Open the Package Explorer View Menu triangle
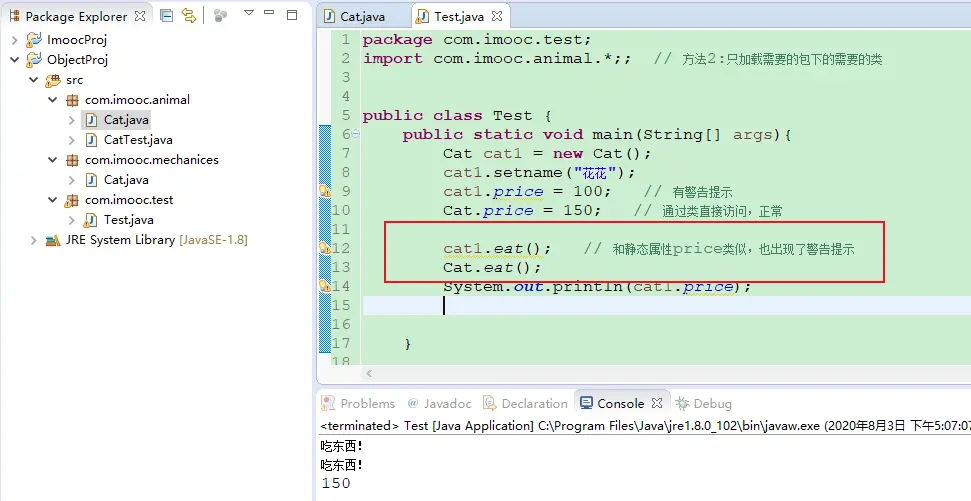The height and width of the screenshot is (501, 971). click(x=249, y=14)
